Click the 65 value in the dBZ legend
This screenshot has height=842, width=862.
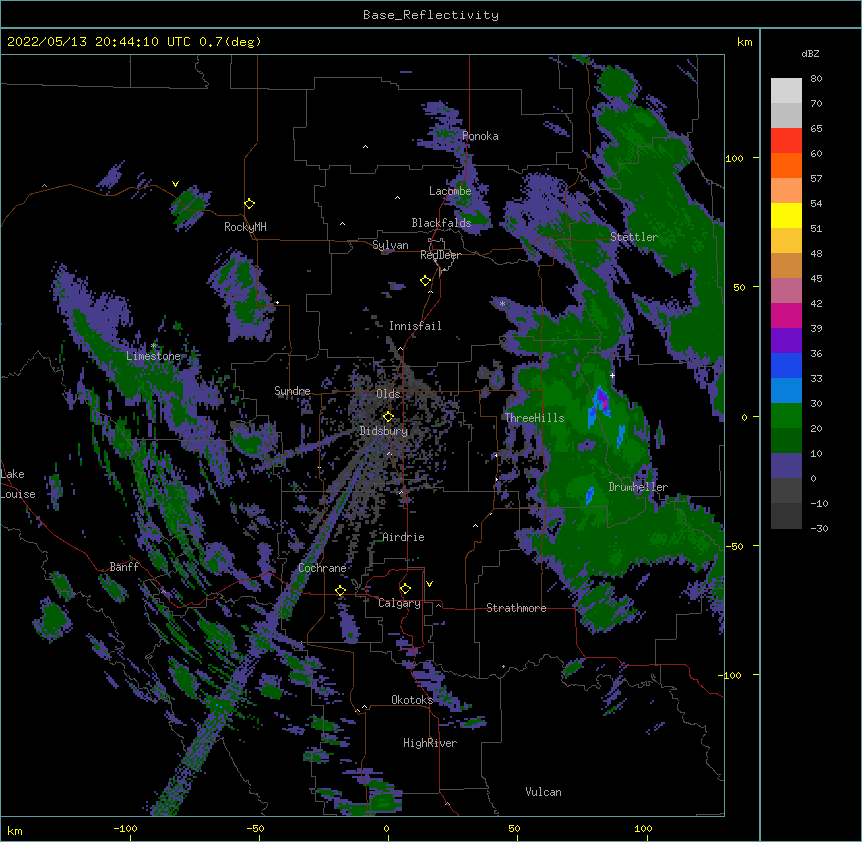point(816,129)
